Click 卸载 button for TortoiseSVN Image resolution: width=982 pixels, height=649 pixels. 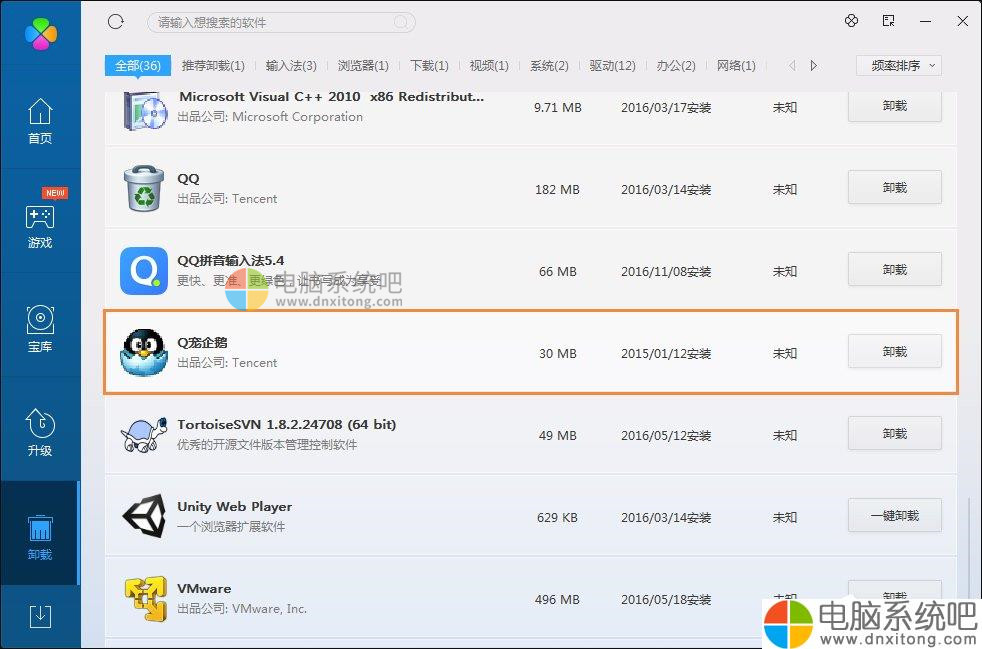894,434
